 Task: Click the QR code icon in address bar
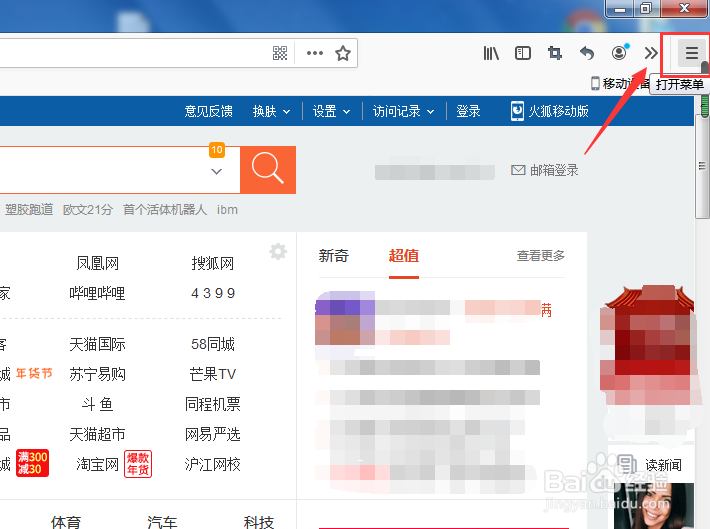[x=280, y=53]
